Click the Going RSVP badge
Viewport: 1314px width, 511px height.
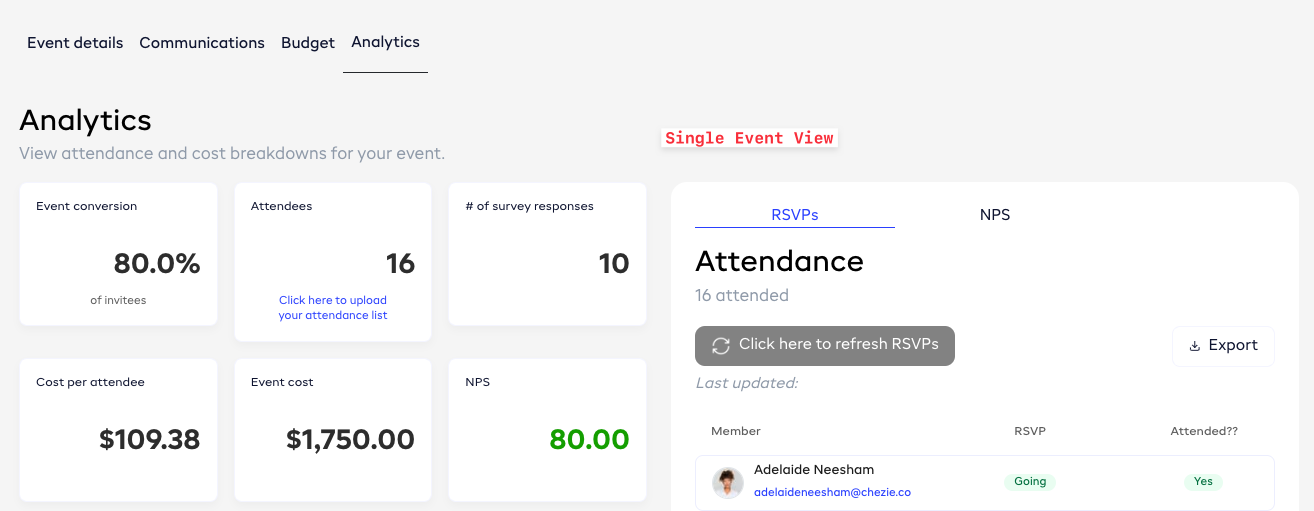1030,482
